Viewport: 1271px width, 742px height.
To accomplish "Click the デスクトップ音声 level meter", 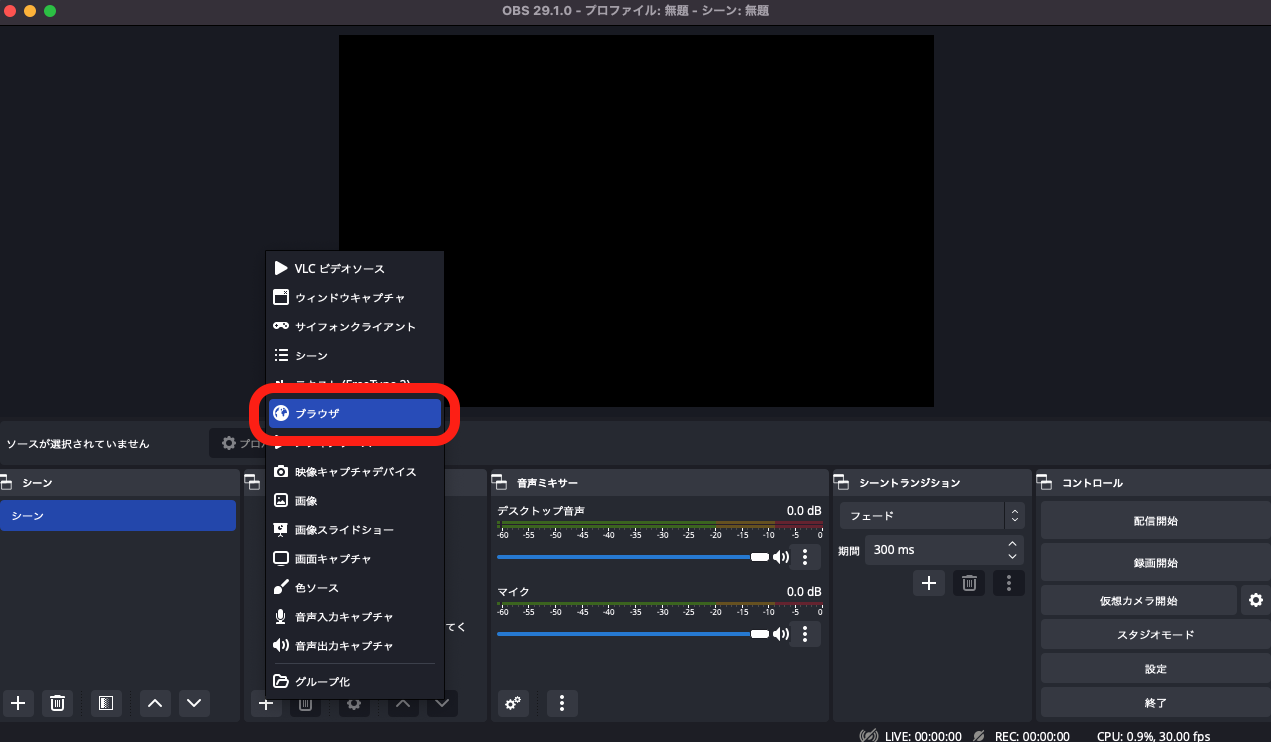I will (660, 524).
